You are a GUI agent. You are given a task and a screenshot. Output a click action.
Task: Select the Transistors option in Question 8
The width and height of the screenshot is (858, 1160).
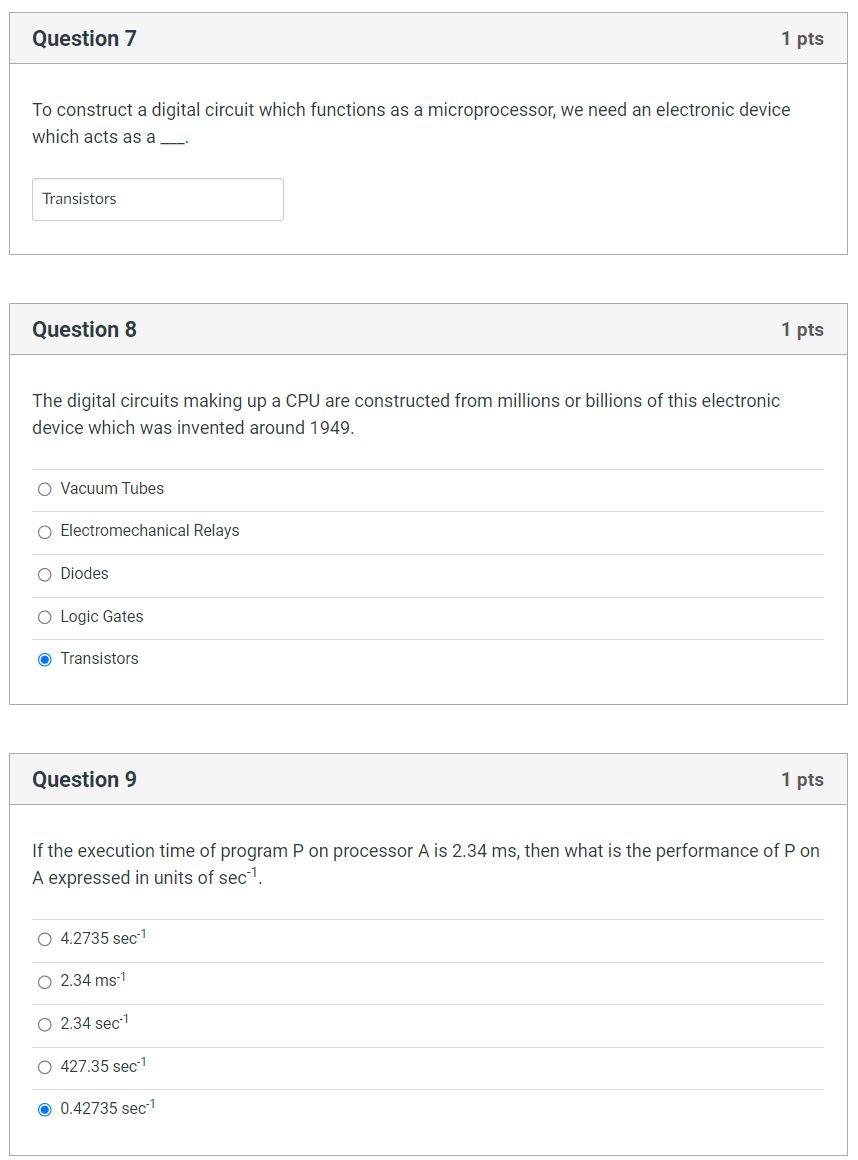(x=44, y=659)
